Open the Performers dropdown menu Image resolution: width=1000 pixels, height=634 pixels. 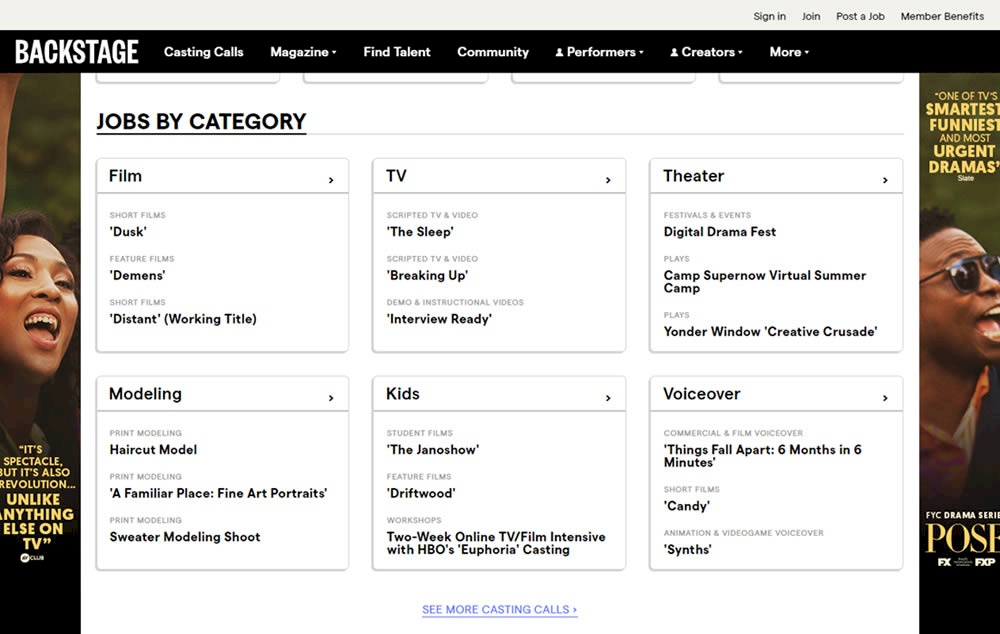click(x=599, y=52)
